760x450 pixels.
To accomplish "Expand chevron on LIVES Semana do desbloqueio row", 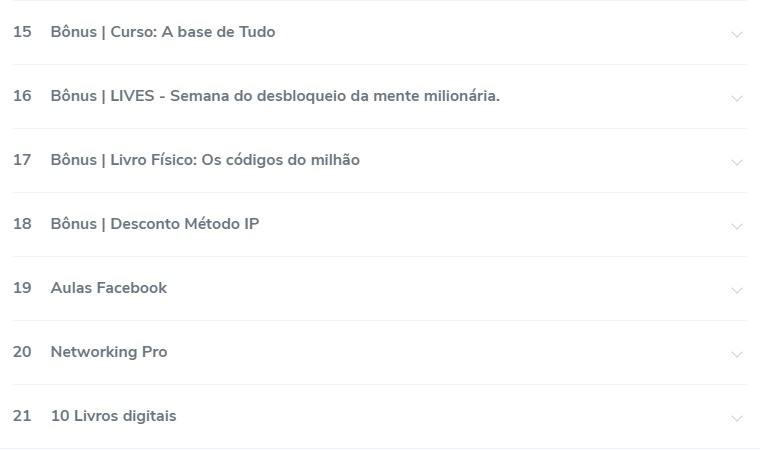I will pyautogui.click(x=737, y=98).
